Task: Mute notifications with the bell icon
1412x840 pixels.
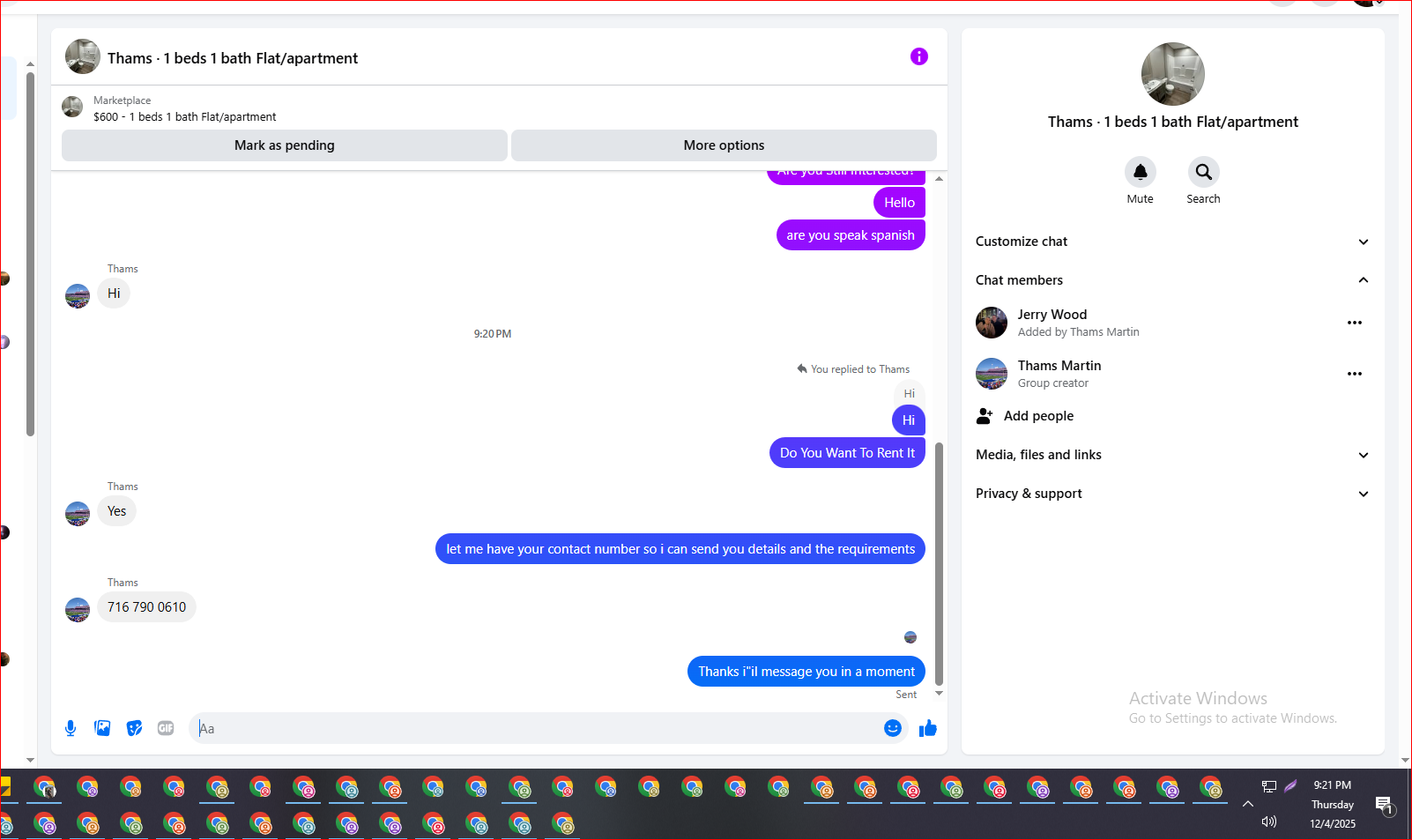Action: tap(1140, 172)
